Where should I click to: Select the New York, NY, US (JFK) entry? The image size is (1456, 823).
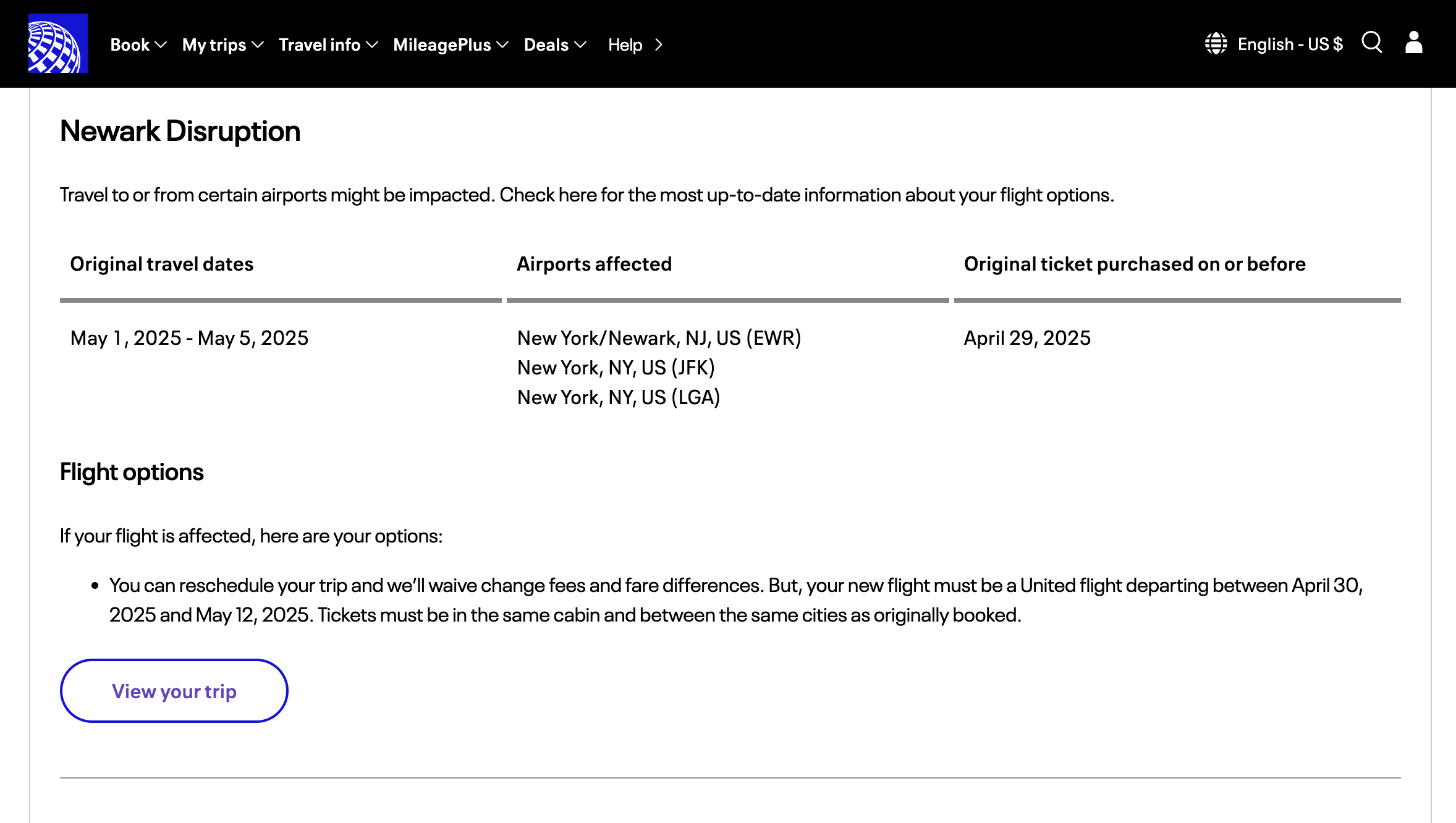616,368
